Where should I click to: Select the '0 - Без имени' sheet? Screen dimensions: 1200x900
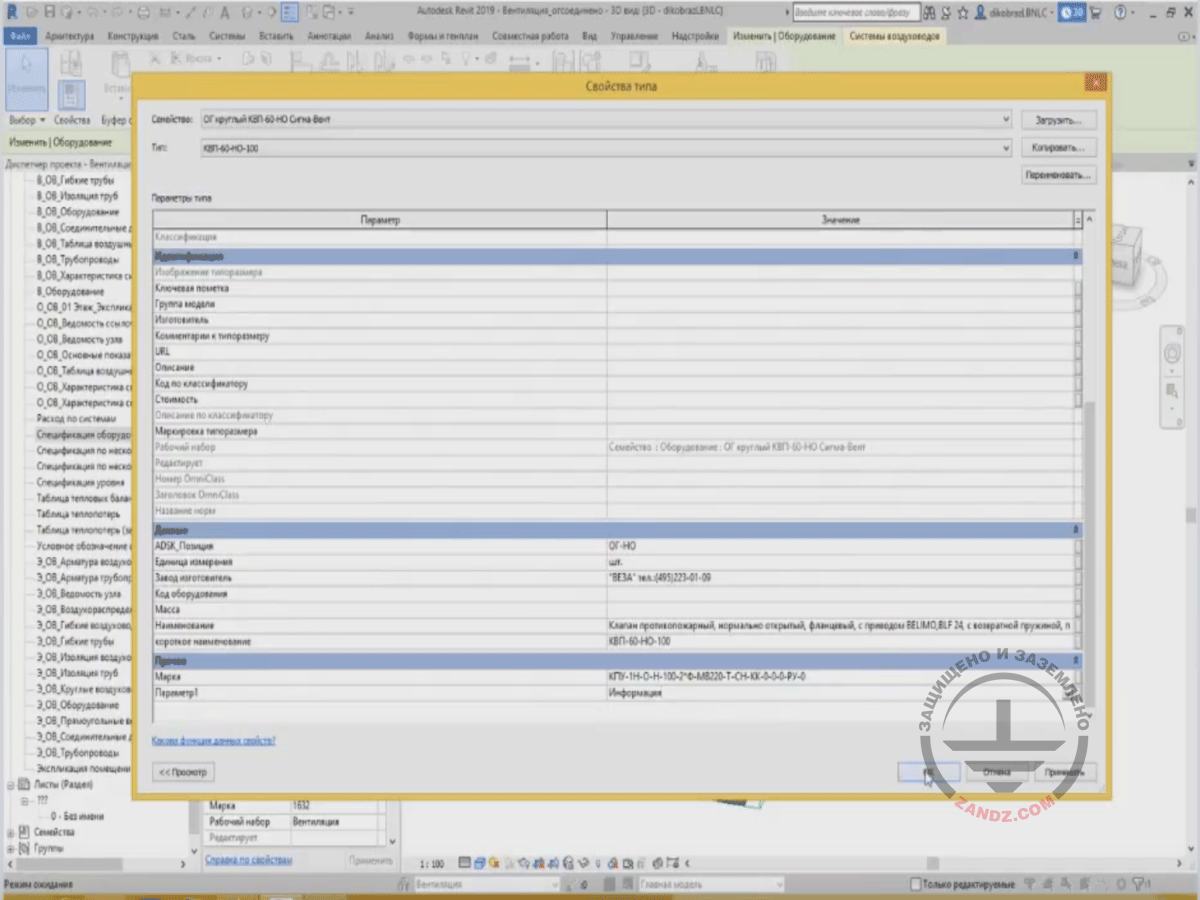(77, 816)
